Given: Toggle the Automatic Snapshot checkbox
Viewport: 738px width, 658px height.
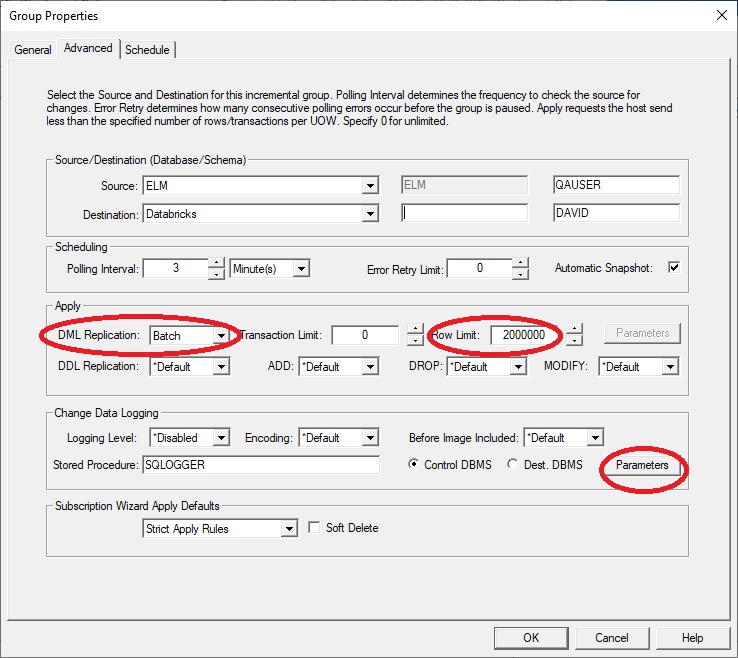Looking at the screenshot, I should [x=673, y=268].
